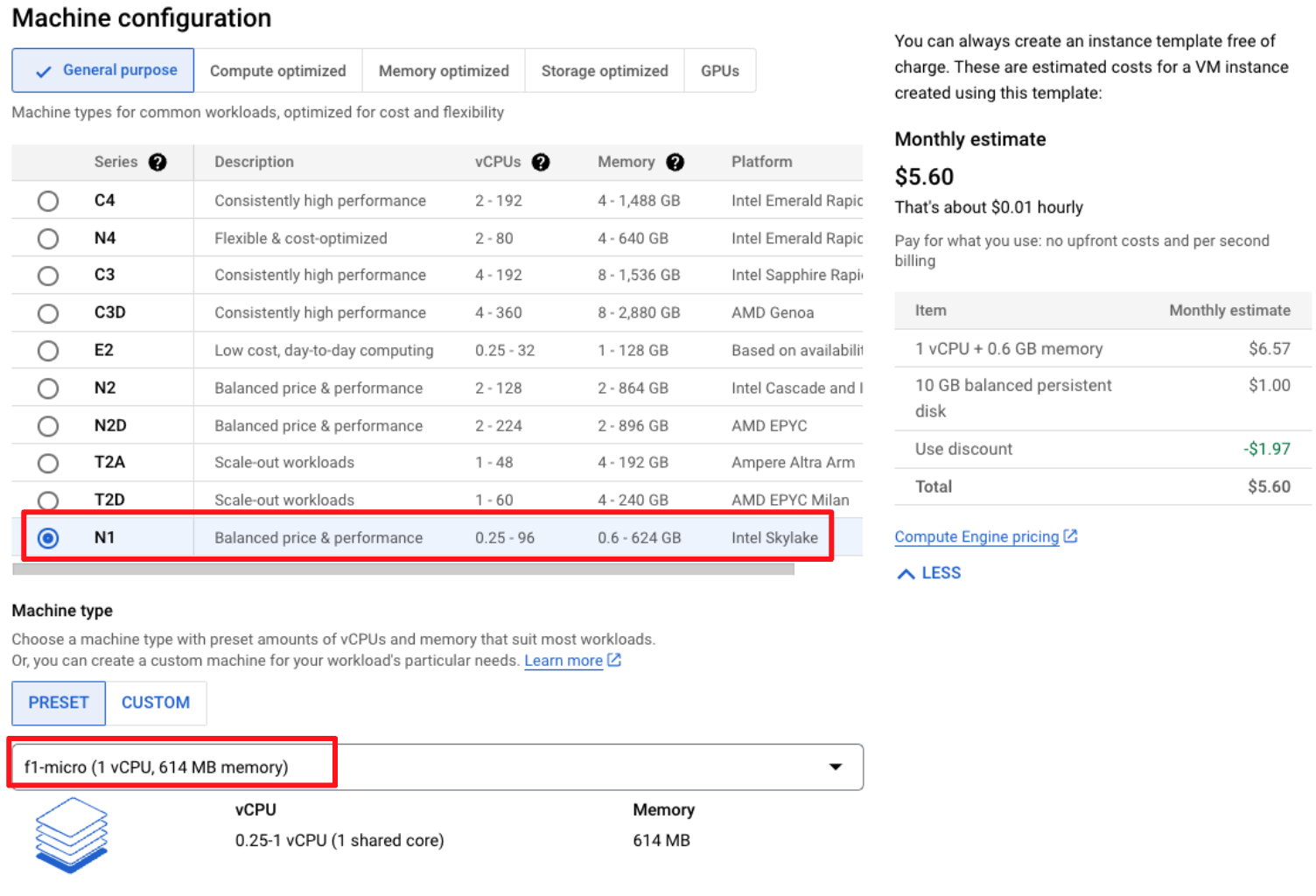Click the stacked layers machine type icon

point(71,834)
